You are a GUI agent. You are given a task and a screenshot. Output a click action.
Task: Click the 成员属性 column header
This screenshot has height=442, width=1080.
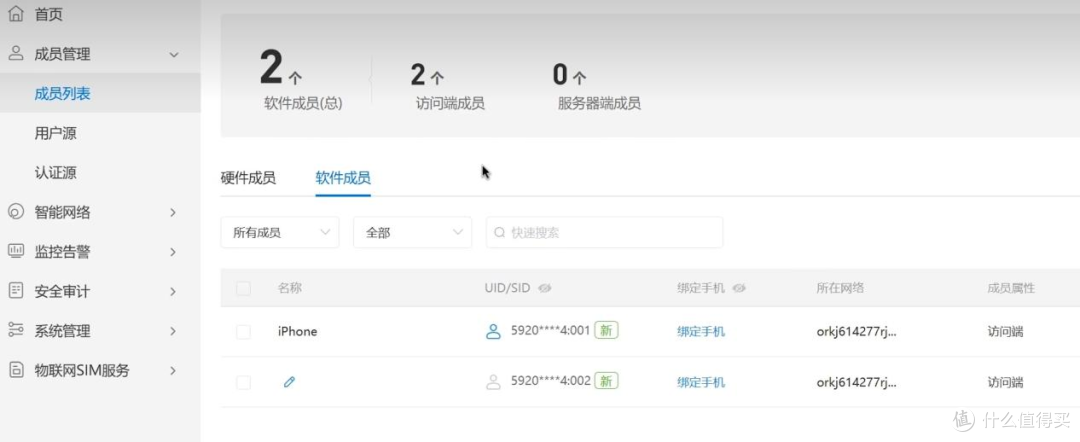(1011, 288)
